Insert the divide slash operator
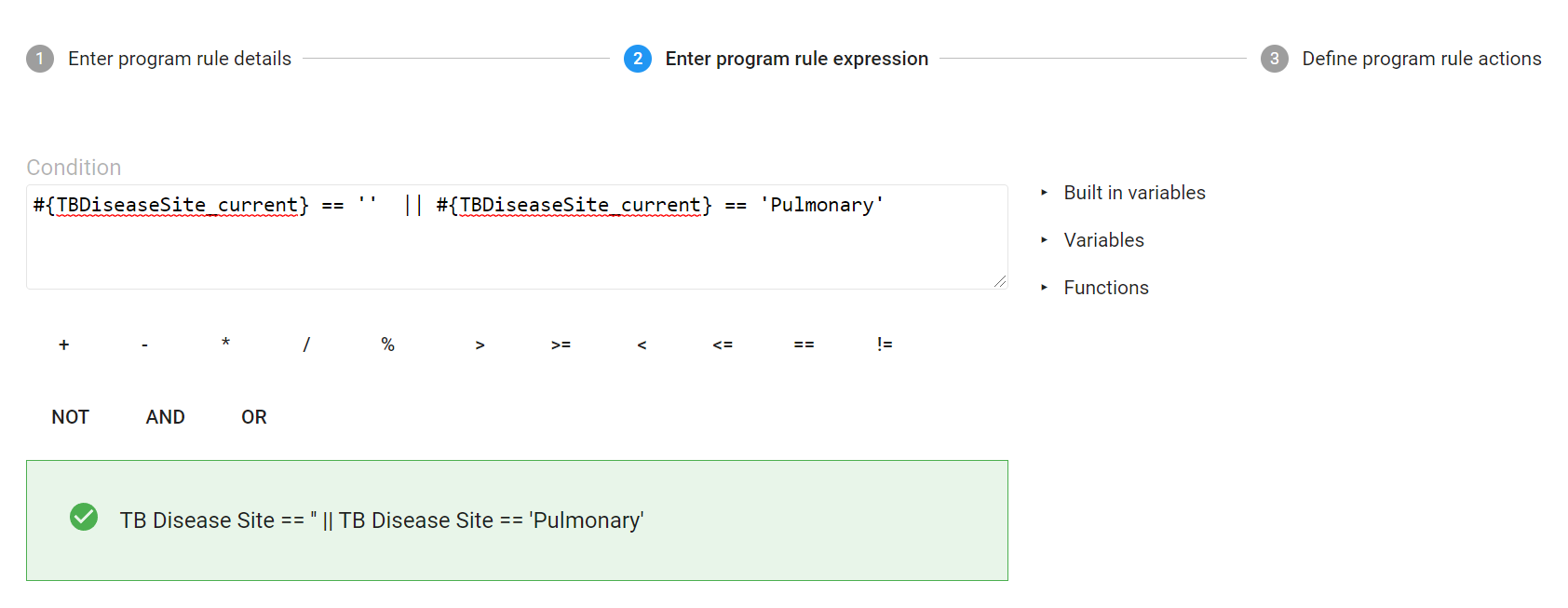The width and height of the screenshot is (1568, 608). click(x=306, y=345)
